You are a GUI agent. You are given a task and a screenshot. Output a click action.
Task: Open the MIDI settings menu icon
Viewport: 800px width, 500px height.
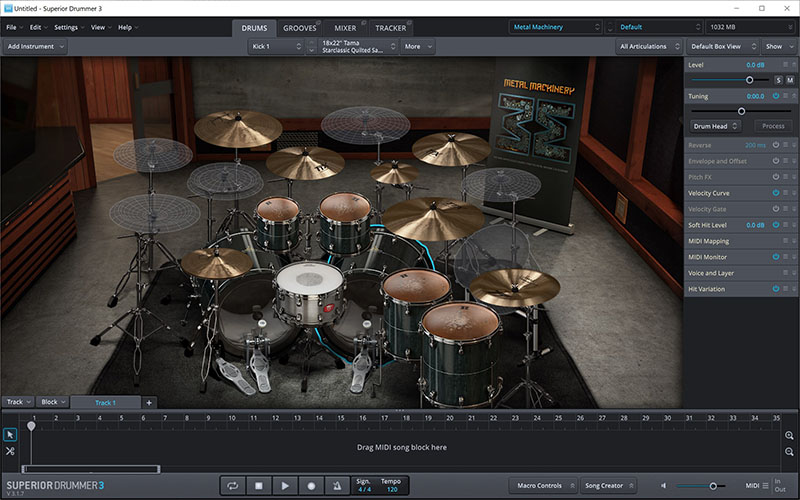(765, 486)
